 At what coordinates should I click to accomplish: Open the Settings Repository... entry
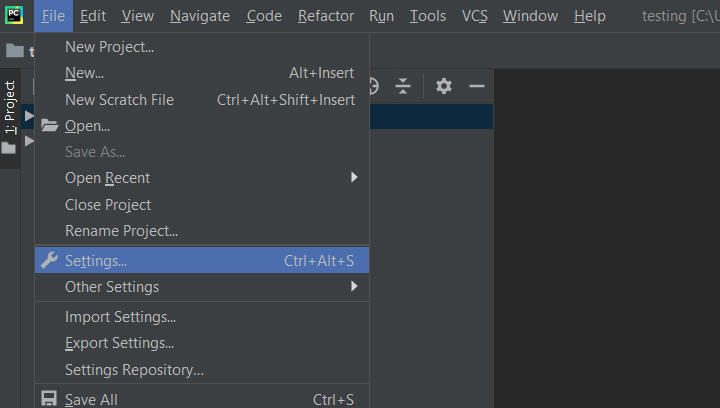point(134,370)
